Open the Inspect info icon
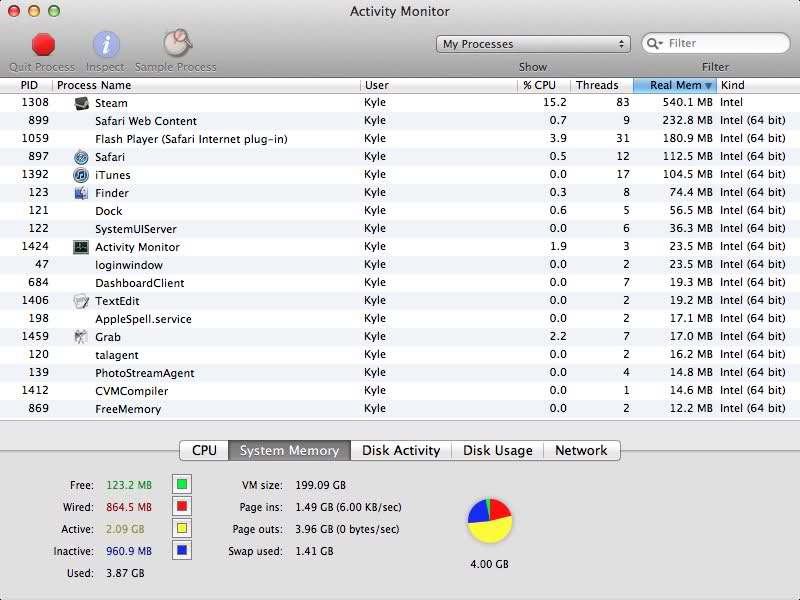The image size is (800, 600). [x=106, y=44]
